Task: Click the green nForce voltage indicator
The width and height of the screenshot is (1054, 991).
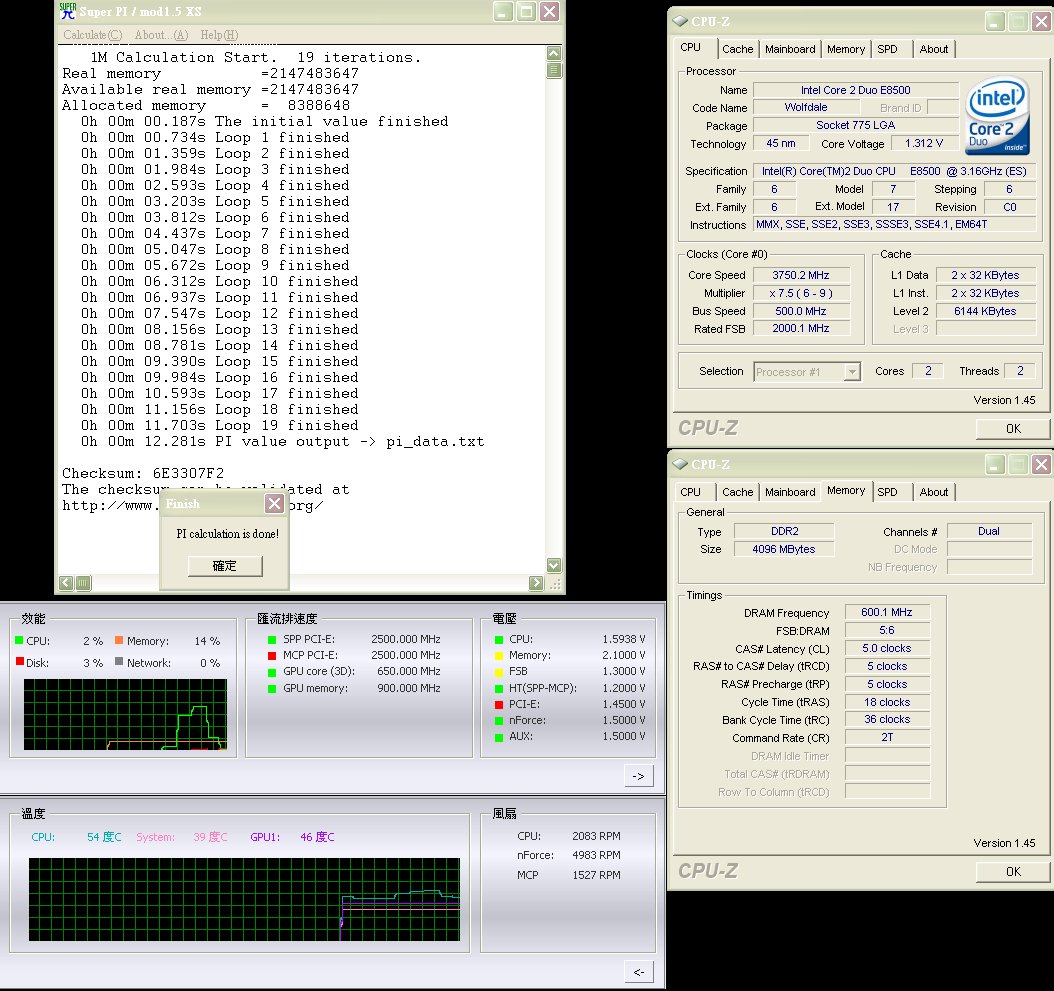Action: click(x=499, y=721)
